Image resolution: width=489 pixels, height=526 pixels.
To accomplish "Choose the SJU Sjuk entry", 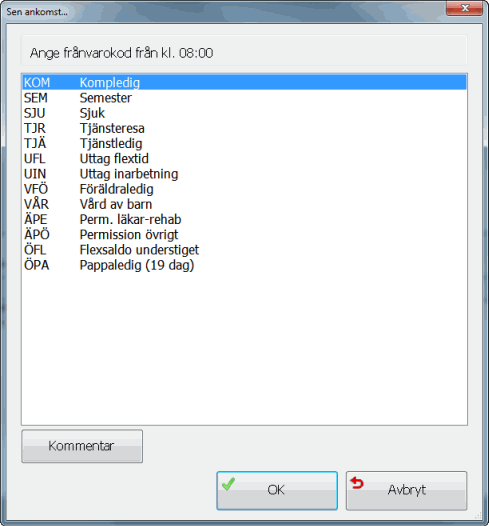I will coord(244,113).
